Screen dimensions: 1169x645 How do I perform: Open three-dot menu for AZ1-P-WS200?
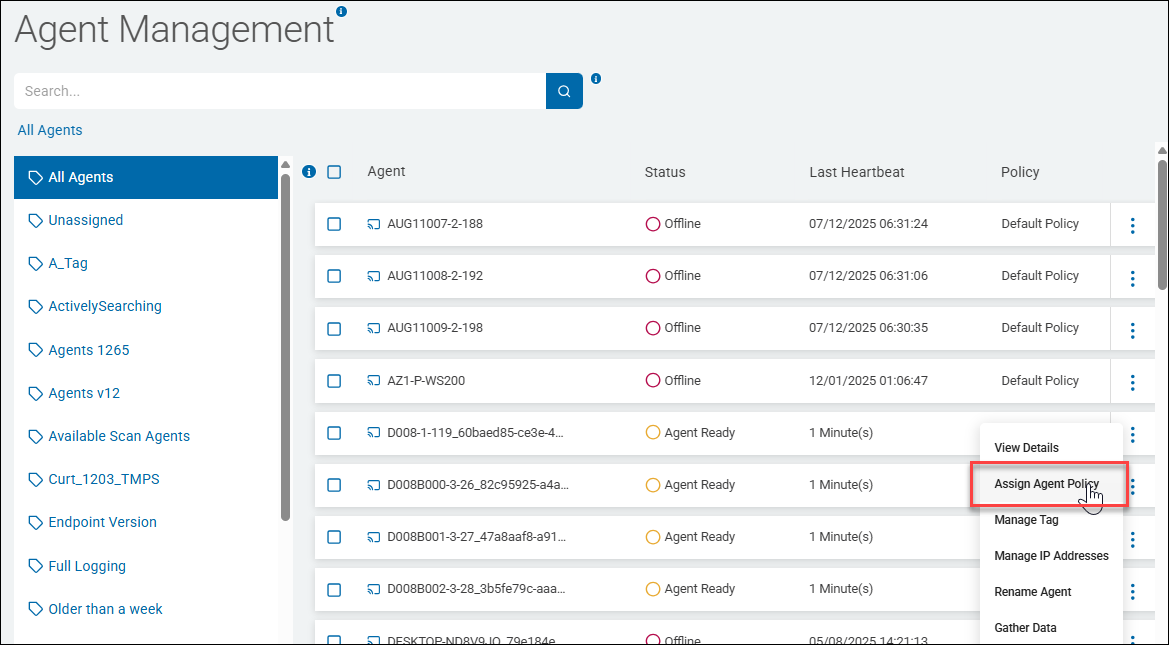[1132, 383]
